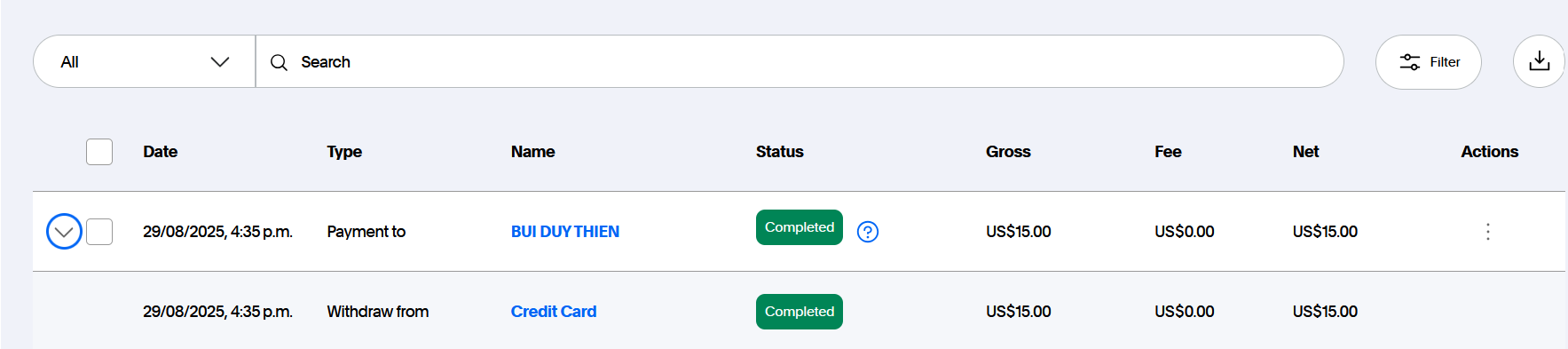Click the Gross column header
Image resolution: width=1568 pixels, height=349 pixels.
click(x=1008, y=152)
